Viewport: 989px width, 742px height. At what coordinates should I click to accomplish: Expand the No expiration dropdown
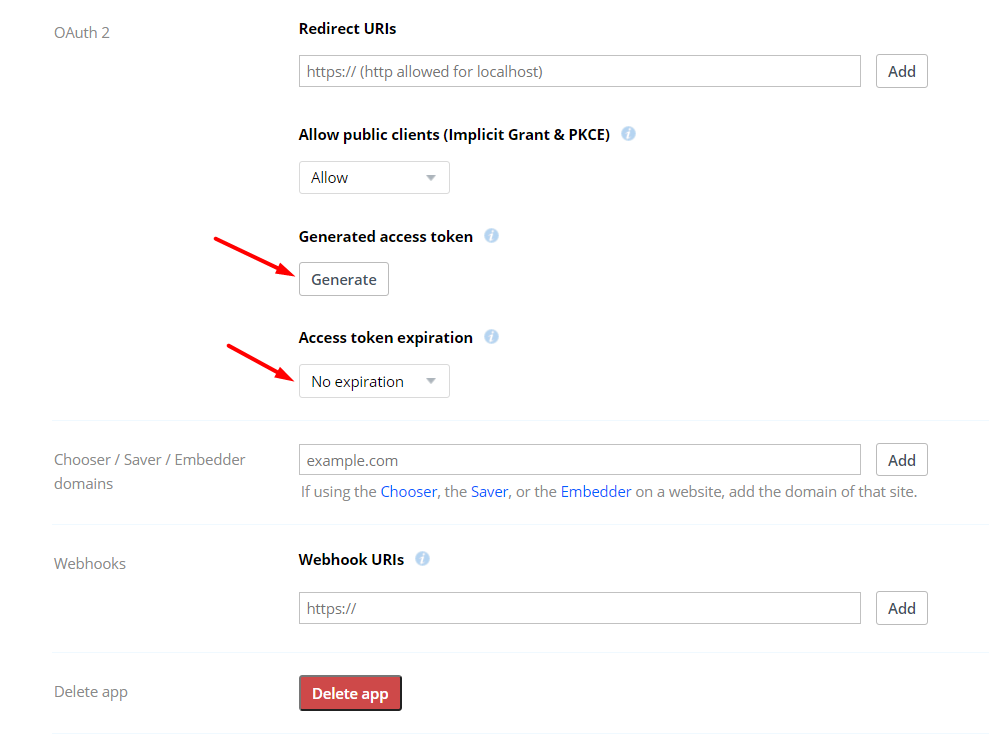coord(374,381)
